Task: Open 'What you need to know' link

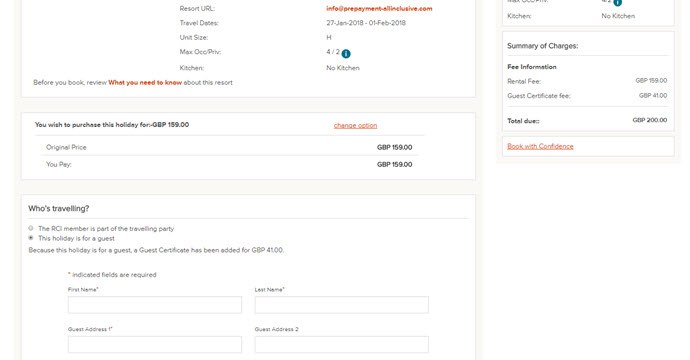Action: point(145,82)
